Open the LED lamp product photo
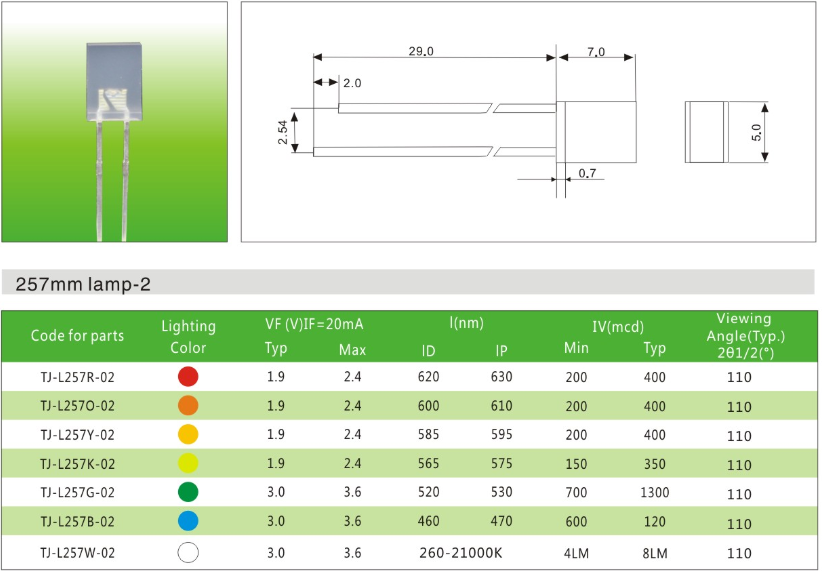 pos(115,122)
